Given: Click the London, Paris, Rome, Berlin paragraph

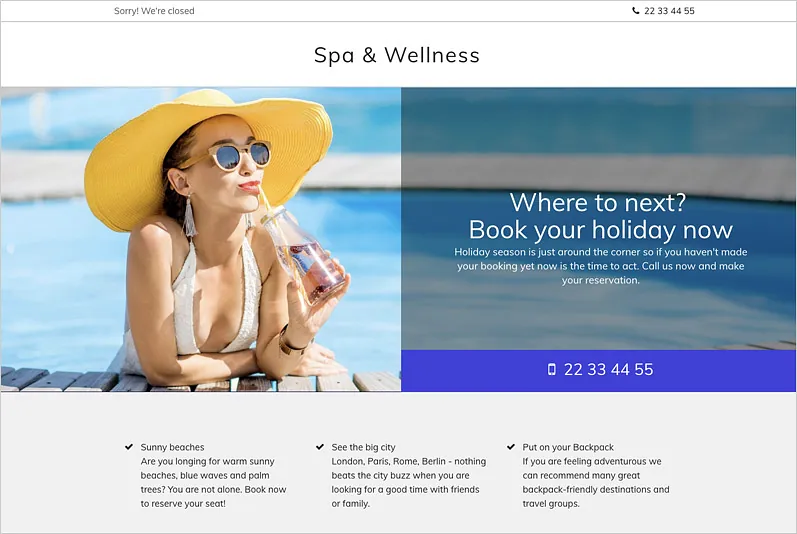Looking at the screenshot, I should pyautogui.click(x=409, y=483).
